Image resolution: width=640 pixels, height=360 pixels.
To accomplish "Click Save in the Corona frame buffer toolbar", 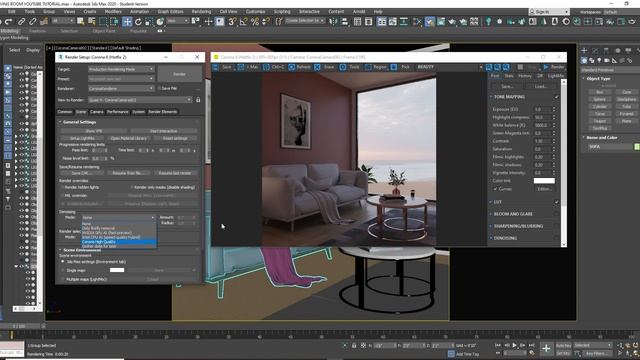I will point(223,67).
